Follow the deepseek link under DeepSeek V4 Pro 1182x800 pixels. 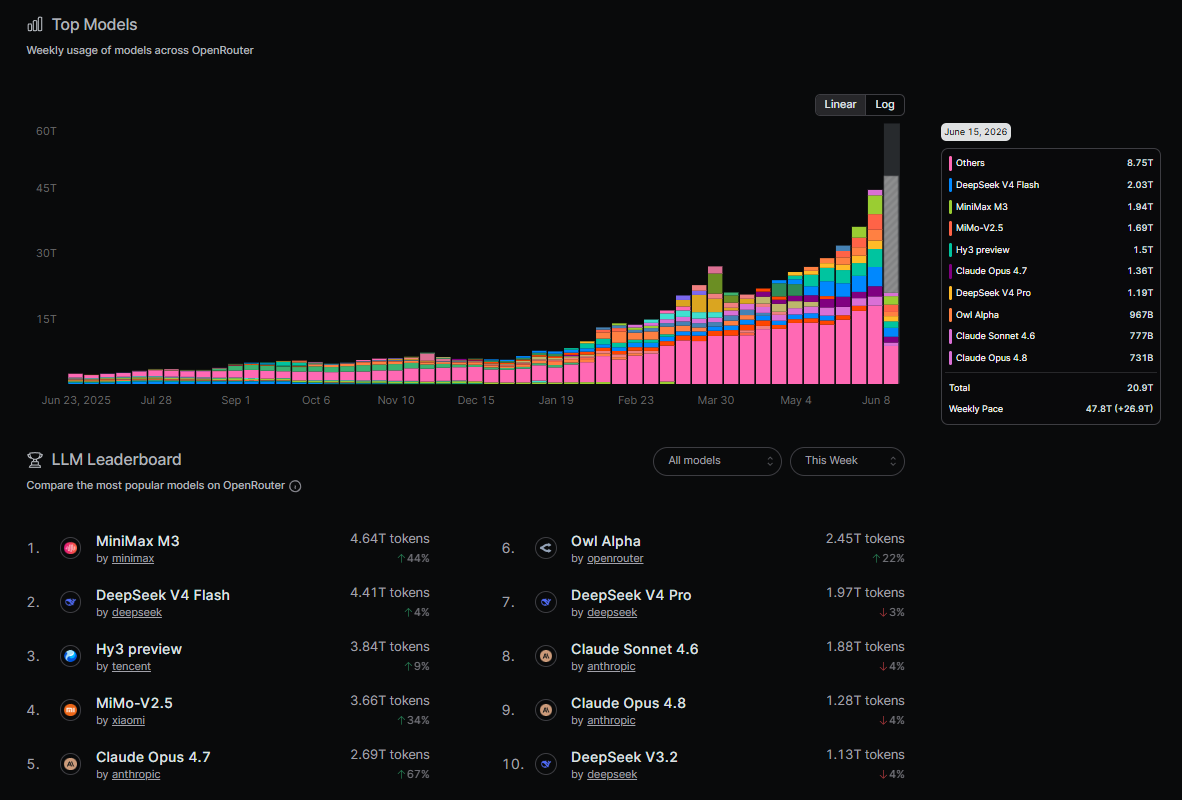[611, 613]
